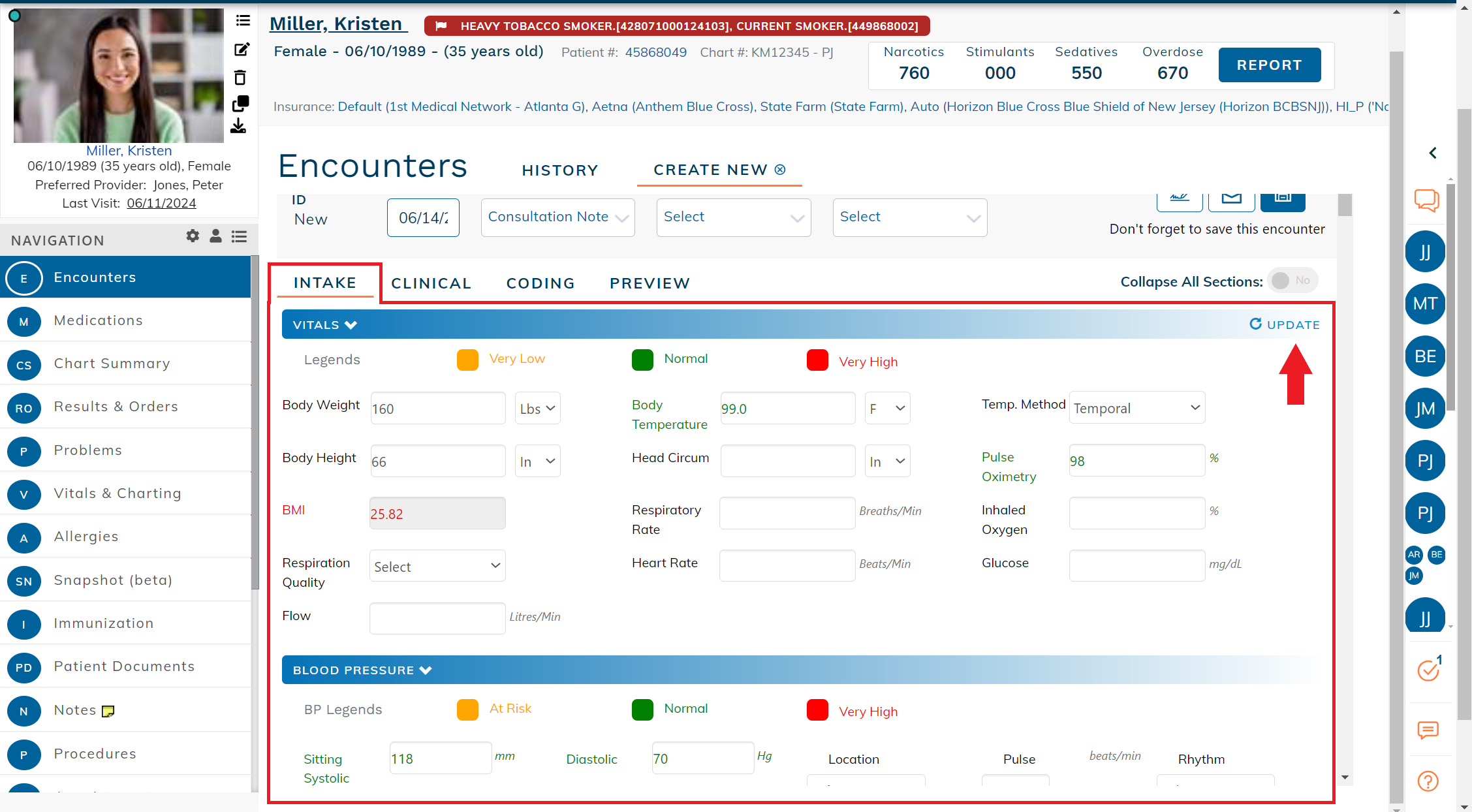
Task: Open the chat bubble icon in right sidebar
Action: (x=1426, y=201)
